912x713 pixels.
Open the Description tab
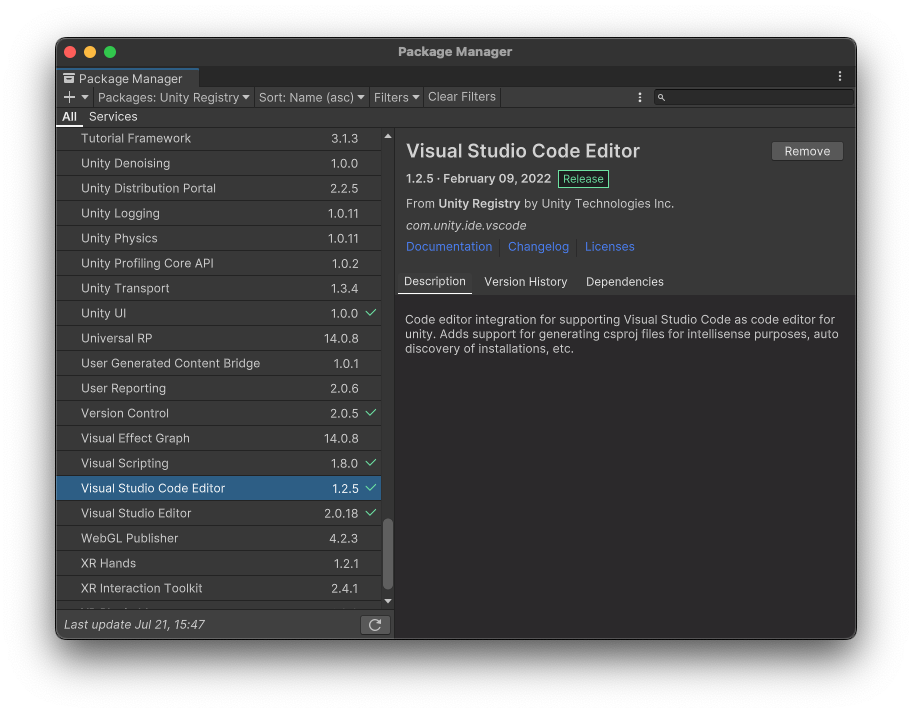434,281
